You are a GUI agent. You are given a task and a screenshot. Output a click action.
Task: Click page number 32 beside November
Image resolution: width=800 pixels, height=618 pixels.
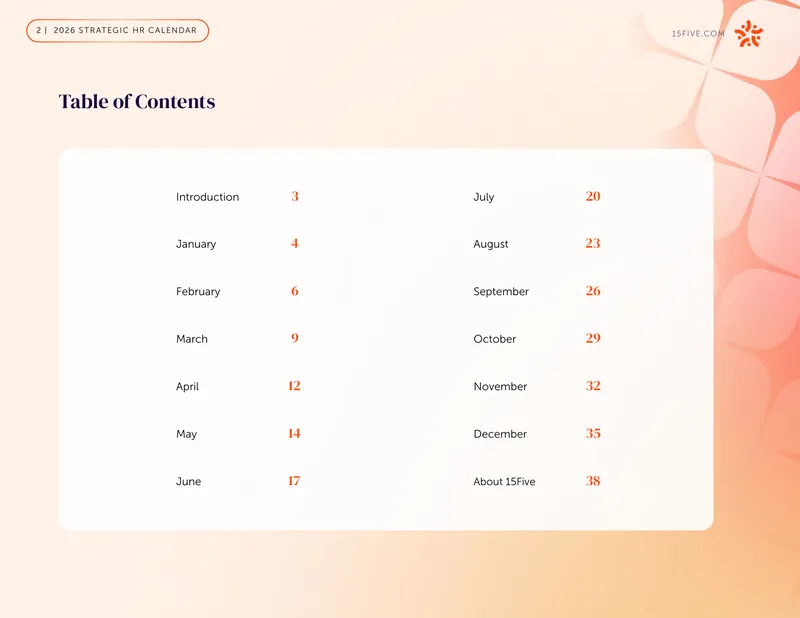tap(593, 386)
